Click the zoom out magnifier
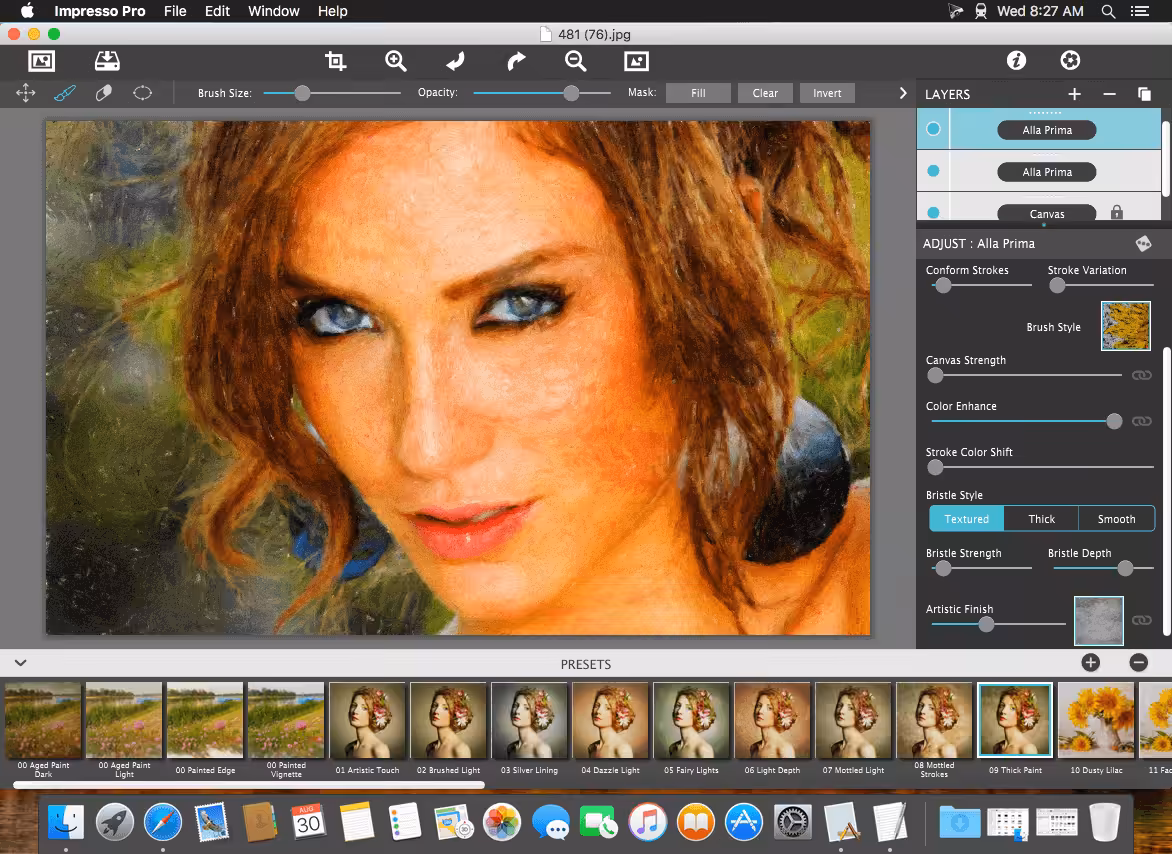 576,61
